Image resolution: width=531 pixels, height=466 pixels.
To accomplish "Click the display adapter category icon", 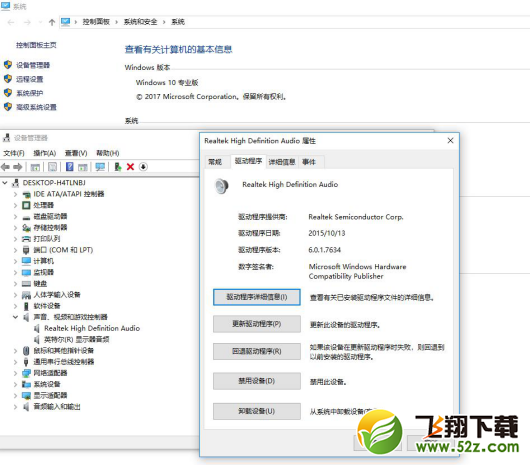I will coord(26,395).
